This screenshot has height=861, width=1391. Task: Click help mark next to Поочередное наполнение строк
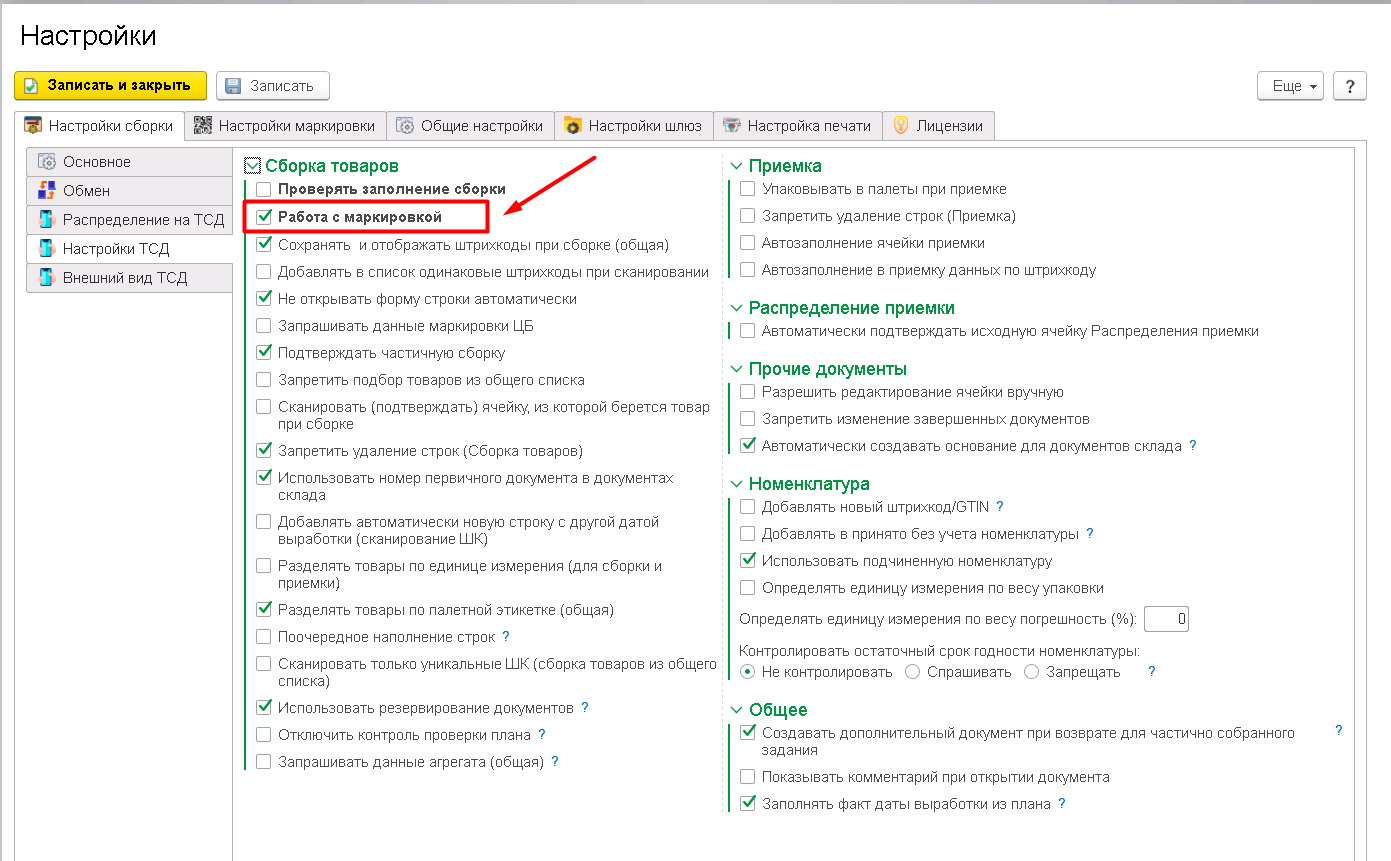coord(506,636)
